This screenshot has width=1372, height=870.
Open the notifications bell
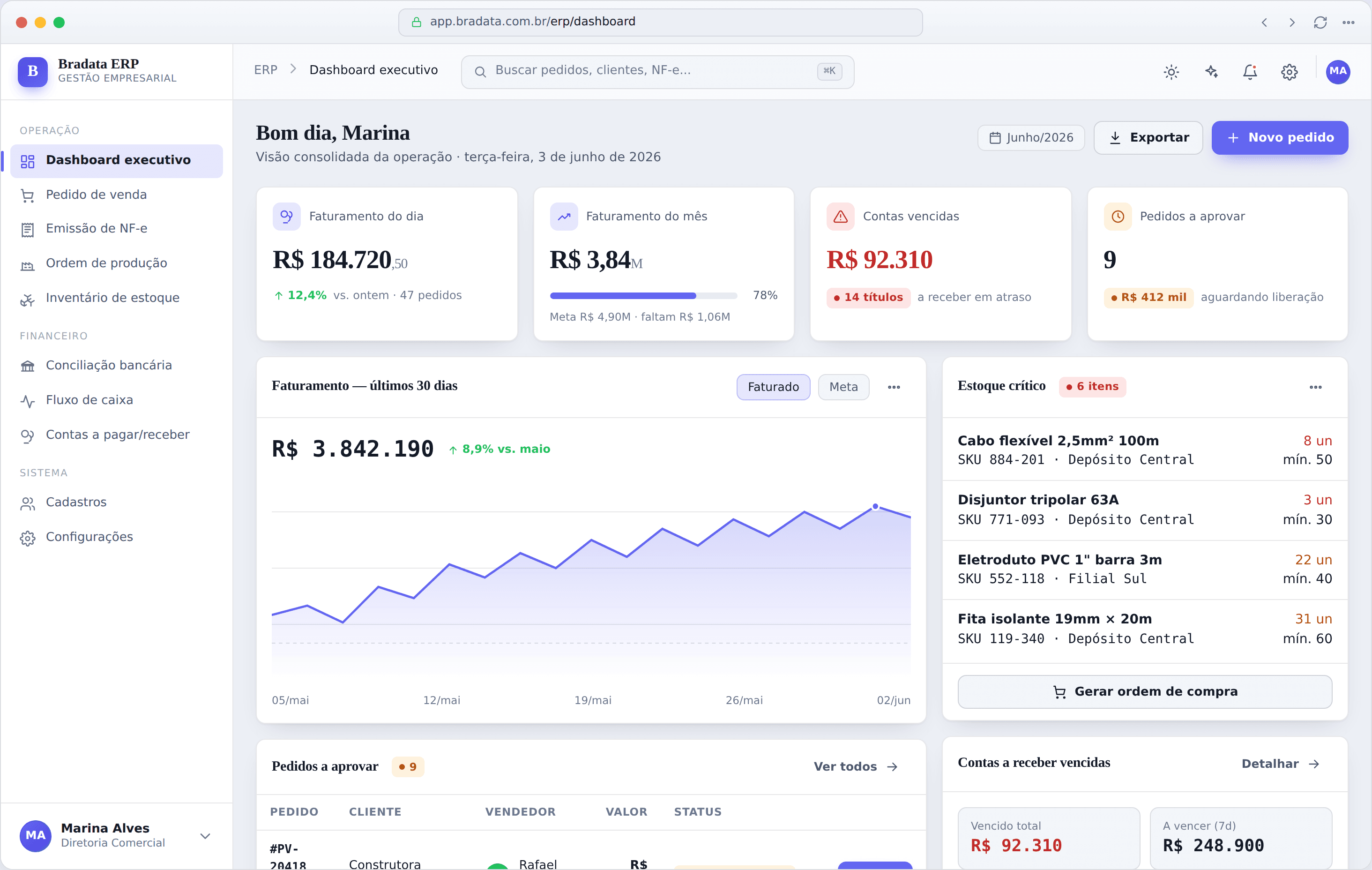pos(1250,72)
